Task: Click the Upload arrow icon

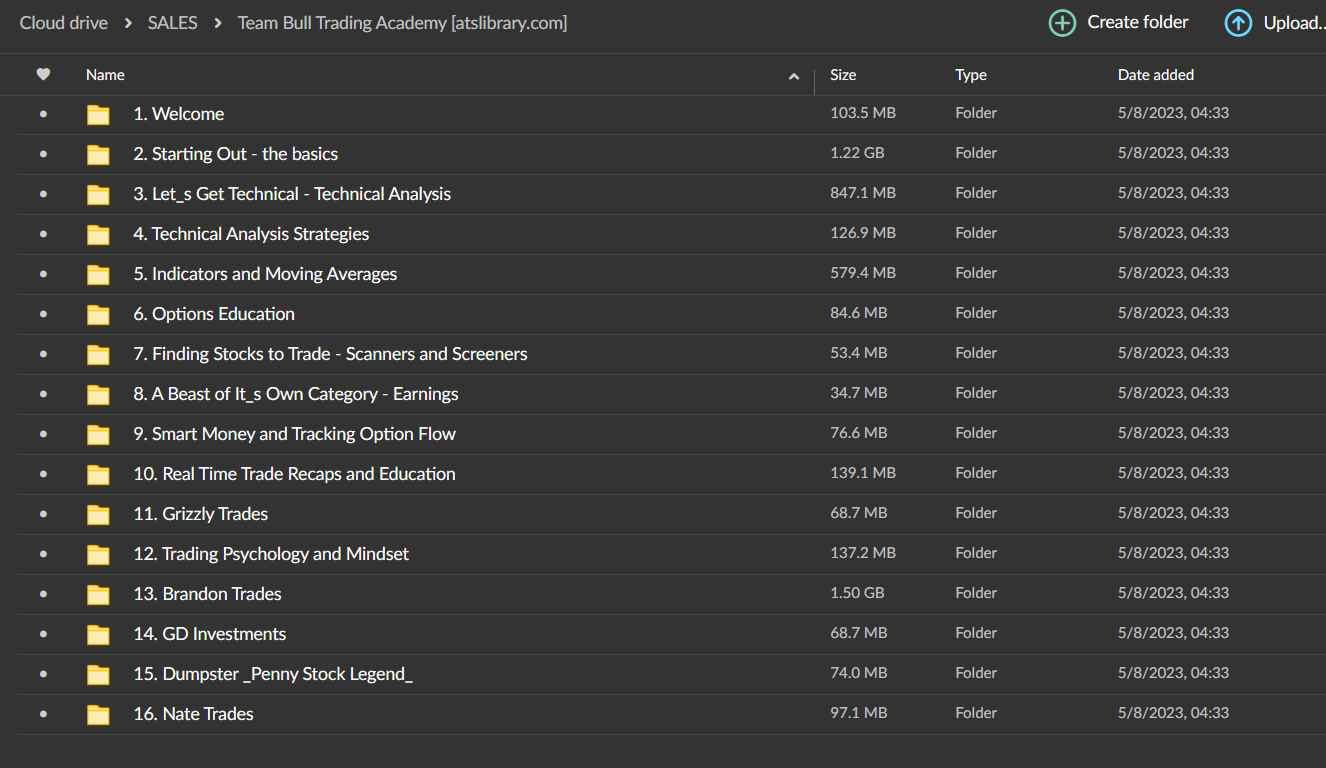Action: (x=1237, y=22)
